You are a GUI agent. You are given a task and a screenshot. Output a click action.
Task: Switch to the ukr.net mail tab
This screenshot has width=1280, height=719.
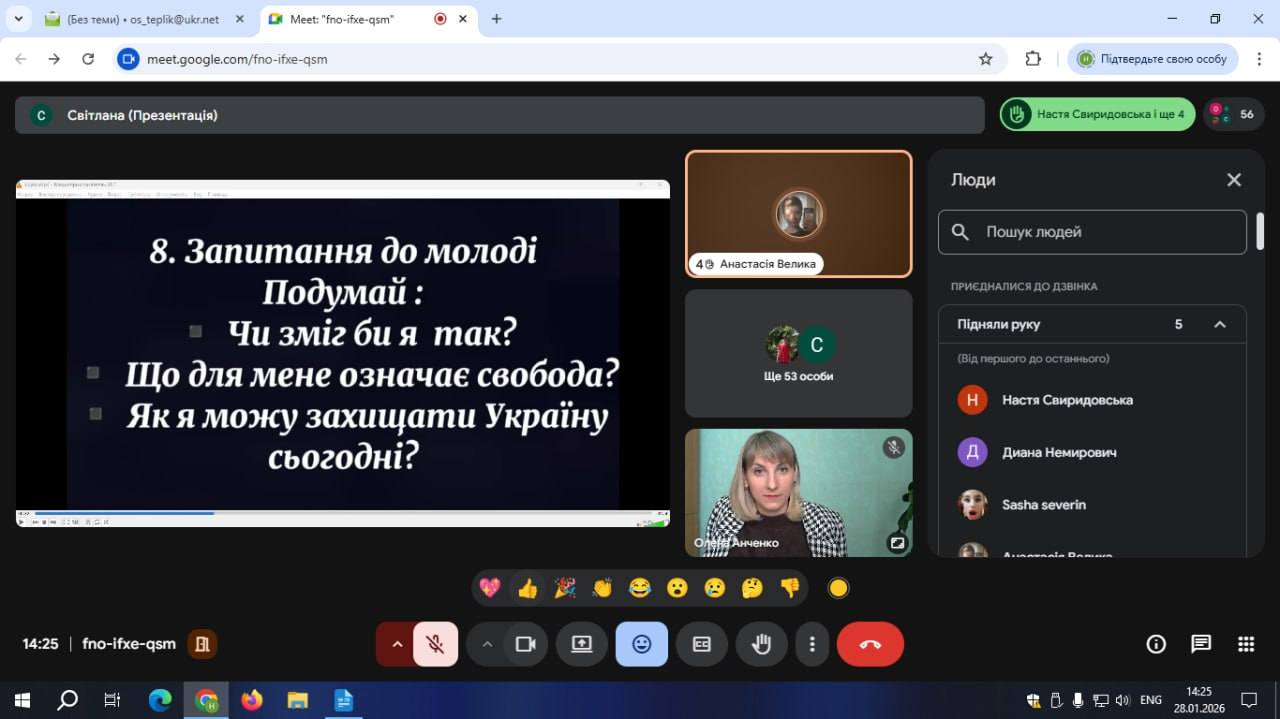[142, 19]
